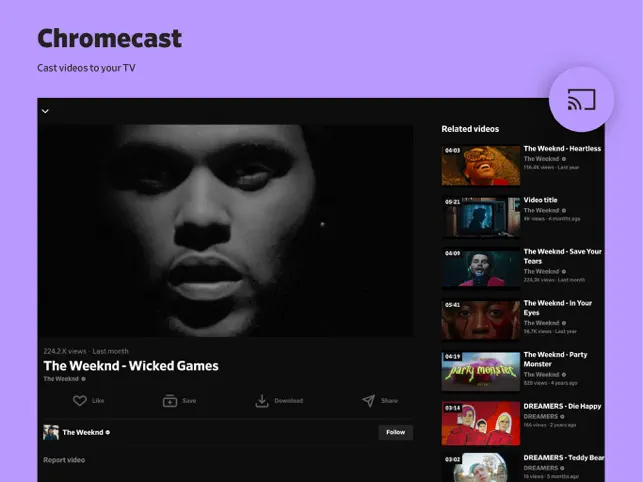Select DREAMERS - Teddy Bear title

click(564, 457)
